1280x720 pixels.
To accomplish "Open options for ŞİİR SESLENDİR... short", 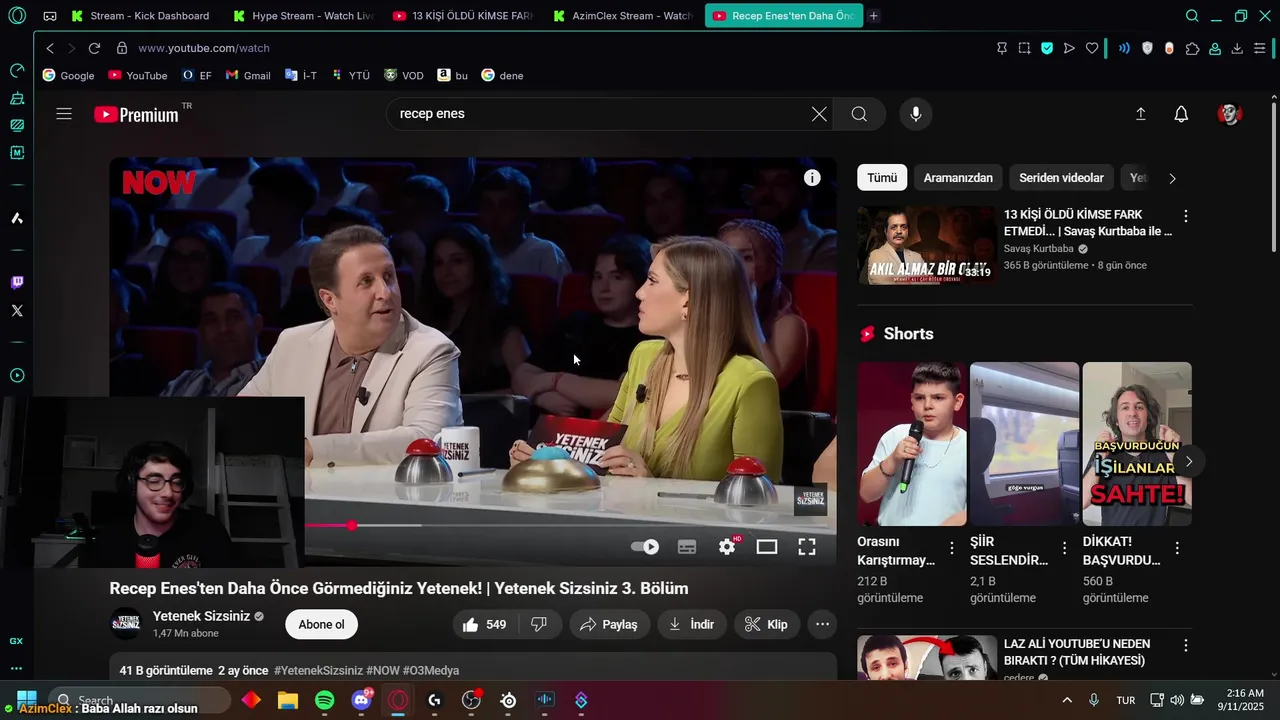I will 1065,548.
